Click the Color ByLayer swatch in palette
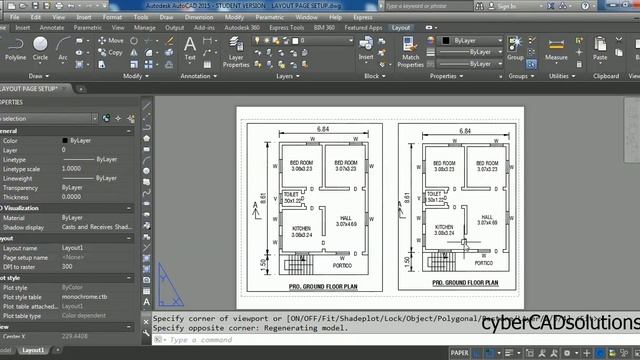 [64, 140]
